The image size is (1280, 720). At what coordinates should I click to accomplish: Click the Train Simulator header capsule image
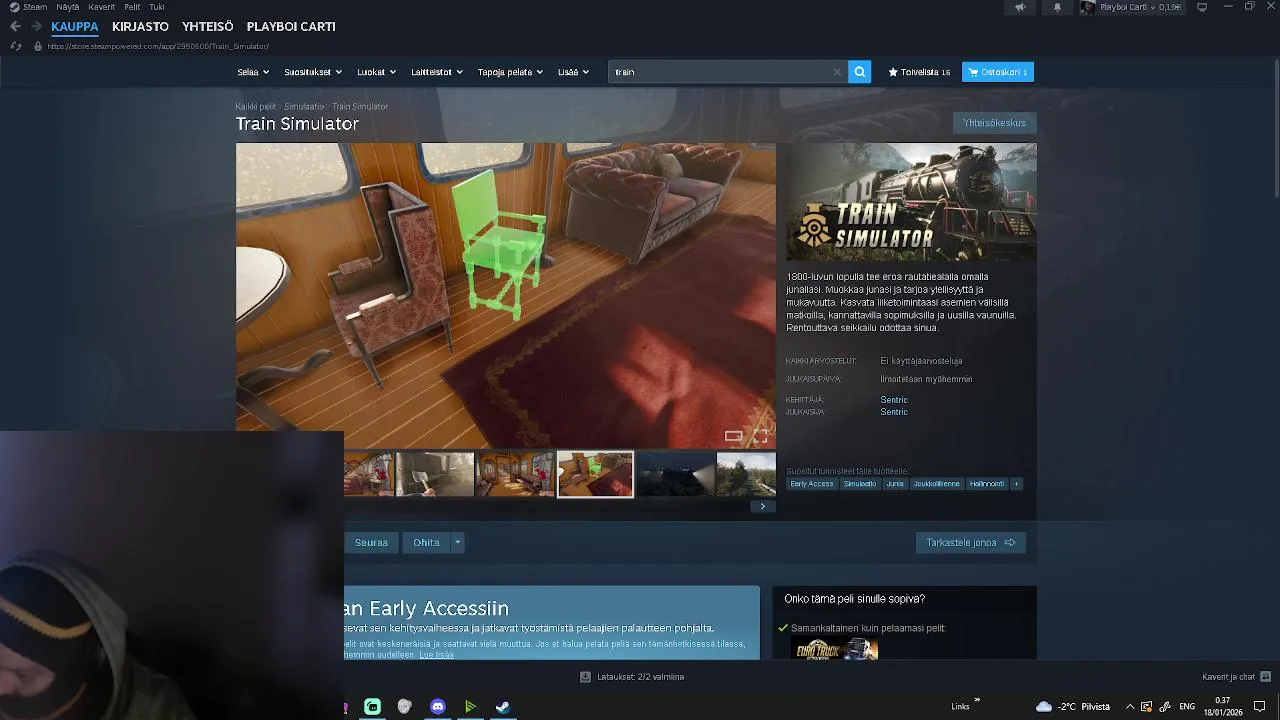click(909, 203)
